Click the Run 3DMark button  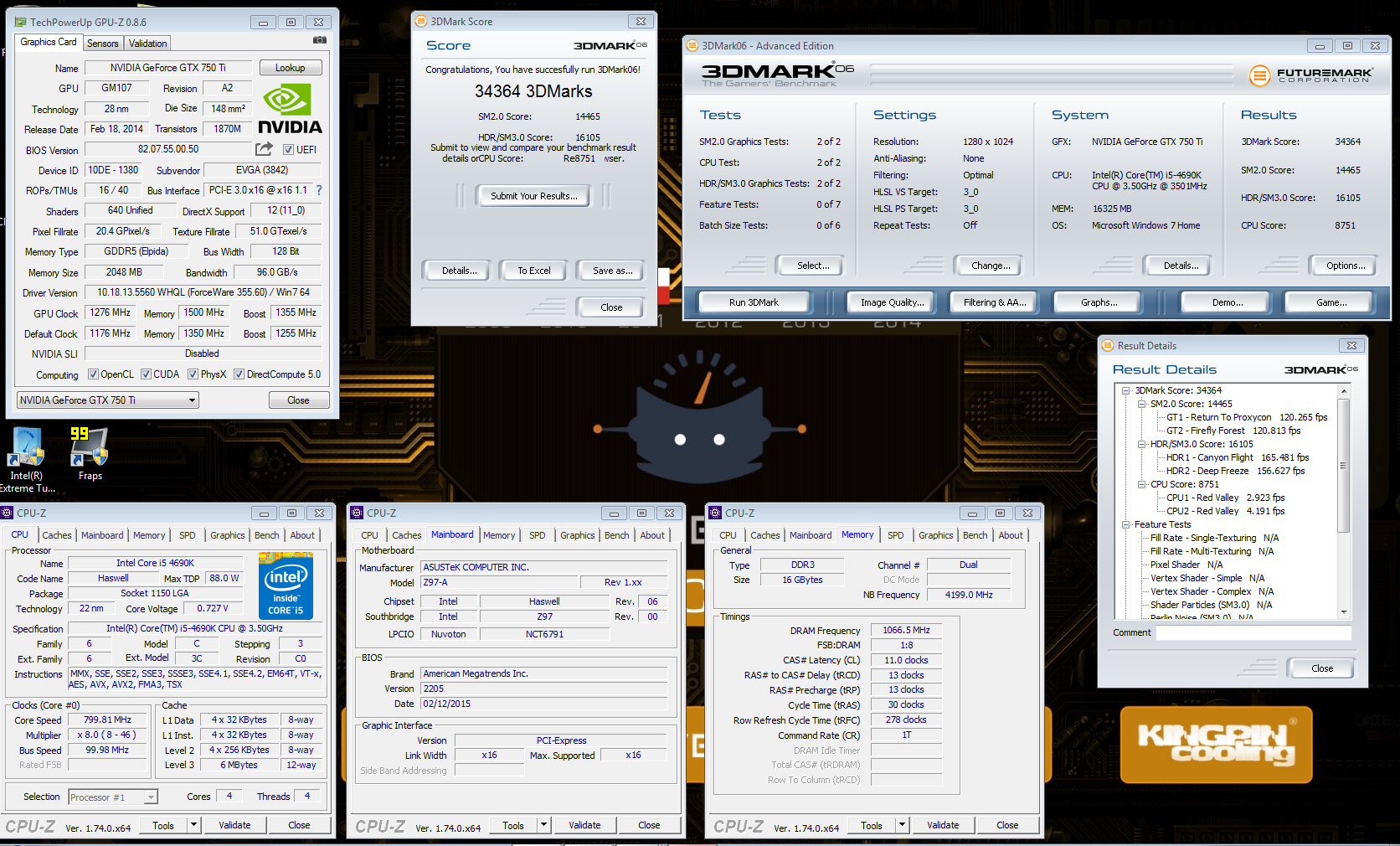click(754, 302)
